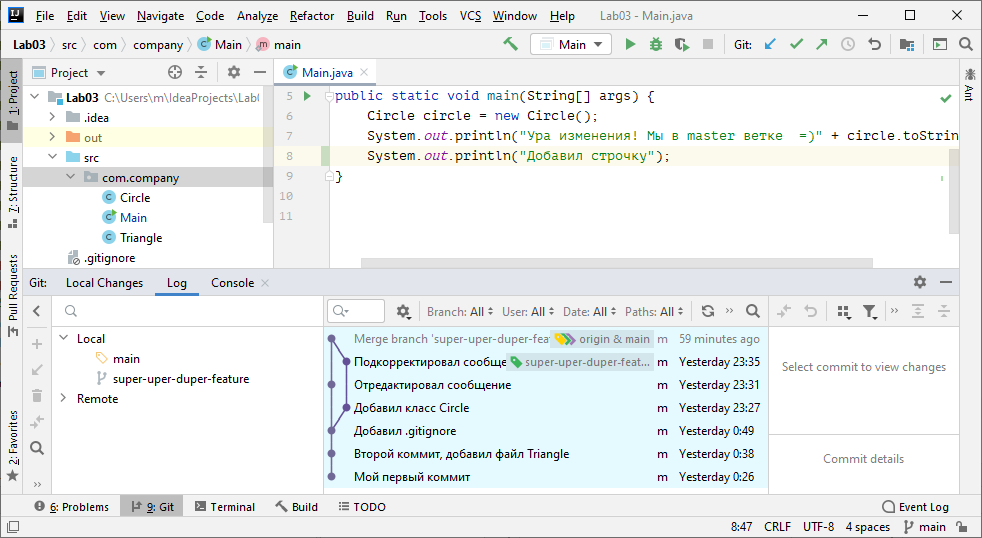Screen dimensions: 982x538
Task: Expand the Remote branches node
Action: tap(63, 398)
